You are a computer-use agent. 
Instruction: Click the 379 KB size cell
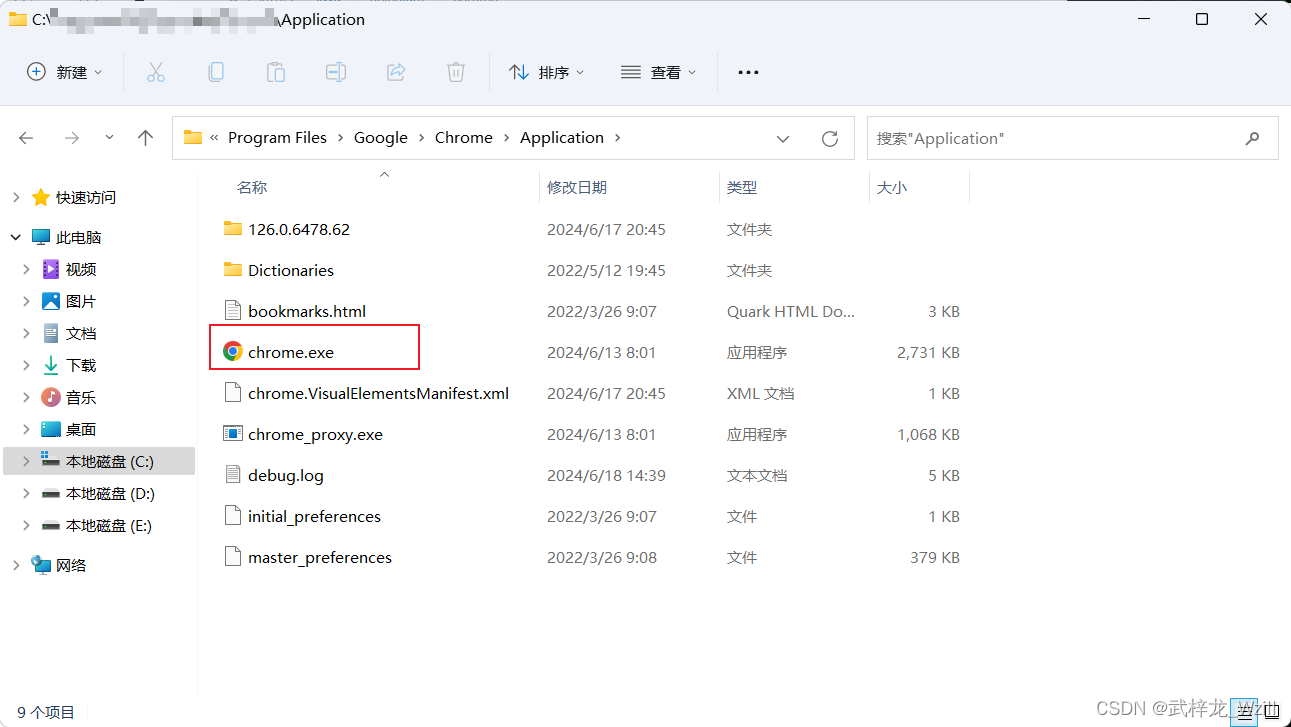935,557
